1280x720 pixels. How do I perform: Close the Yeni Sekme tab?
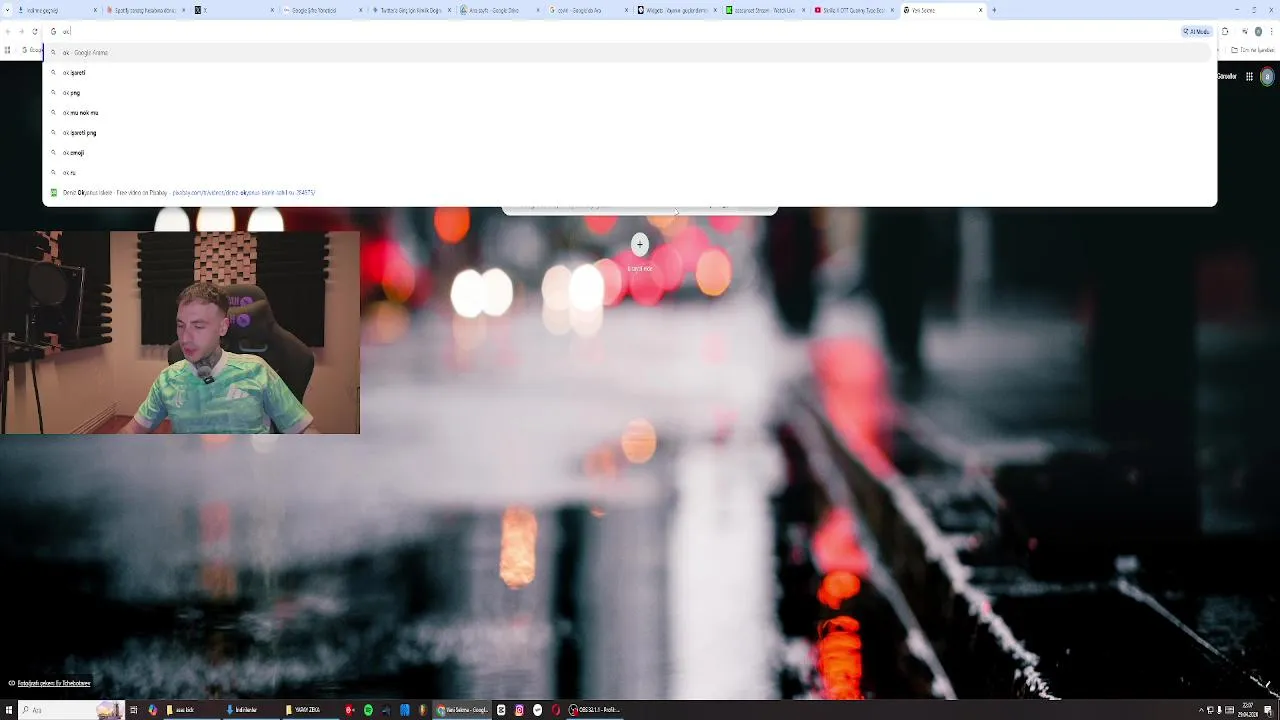click(980, 10)
